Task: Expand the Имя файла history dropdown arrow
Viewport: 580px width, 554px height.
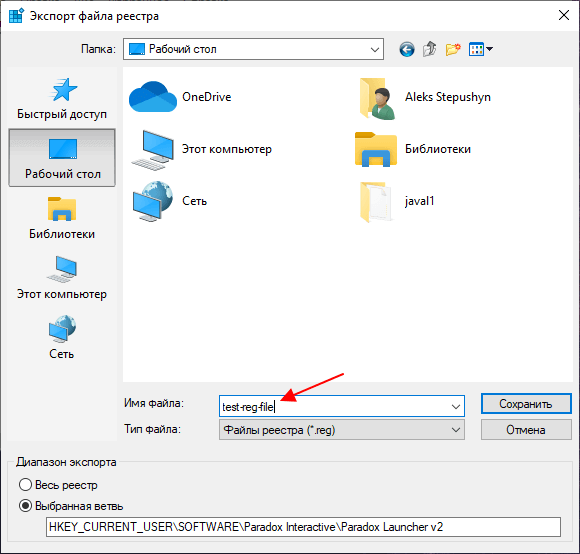Action: click(456, 406)
